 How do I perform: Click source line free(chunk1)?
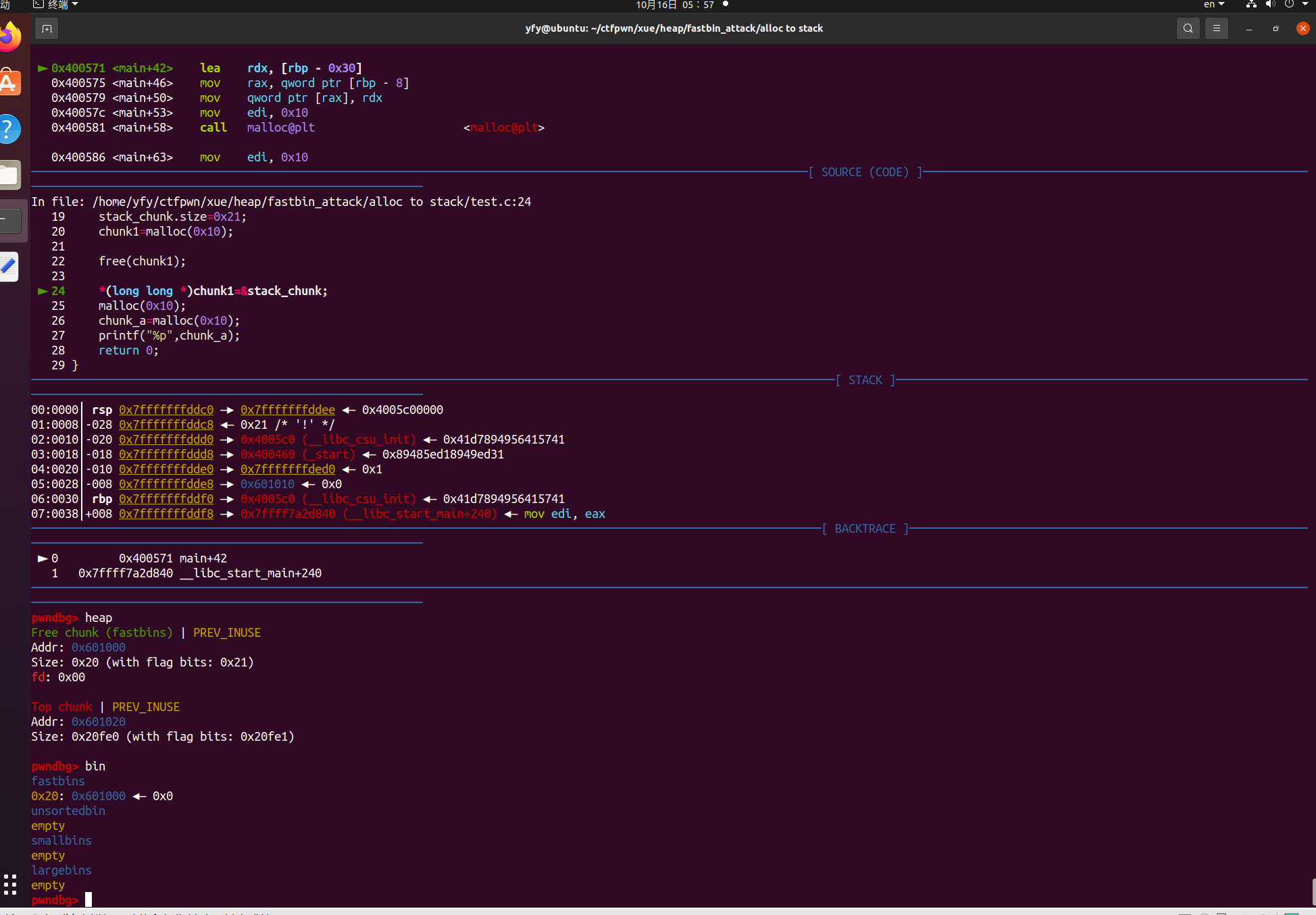pos(142,261)
